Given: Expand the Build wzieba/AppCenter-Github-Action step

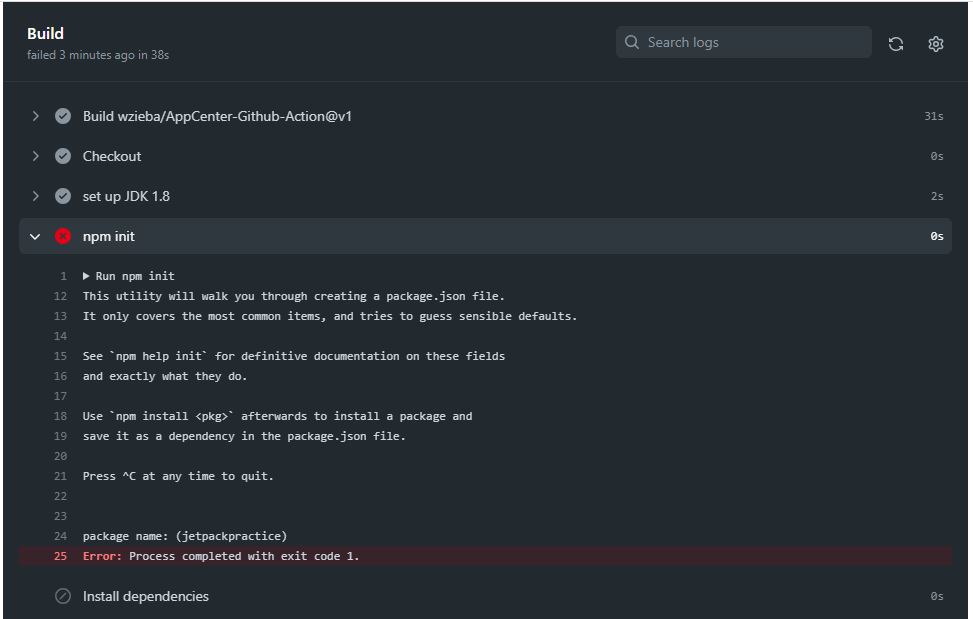Looking at the screenshot, I should tap(36, 116).
